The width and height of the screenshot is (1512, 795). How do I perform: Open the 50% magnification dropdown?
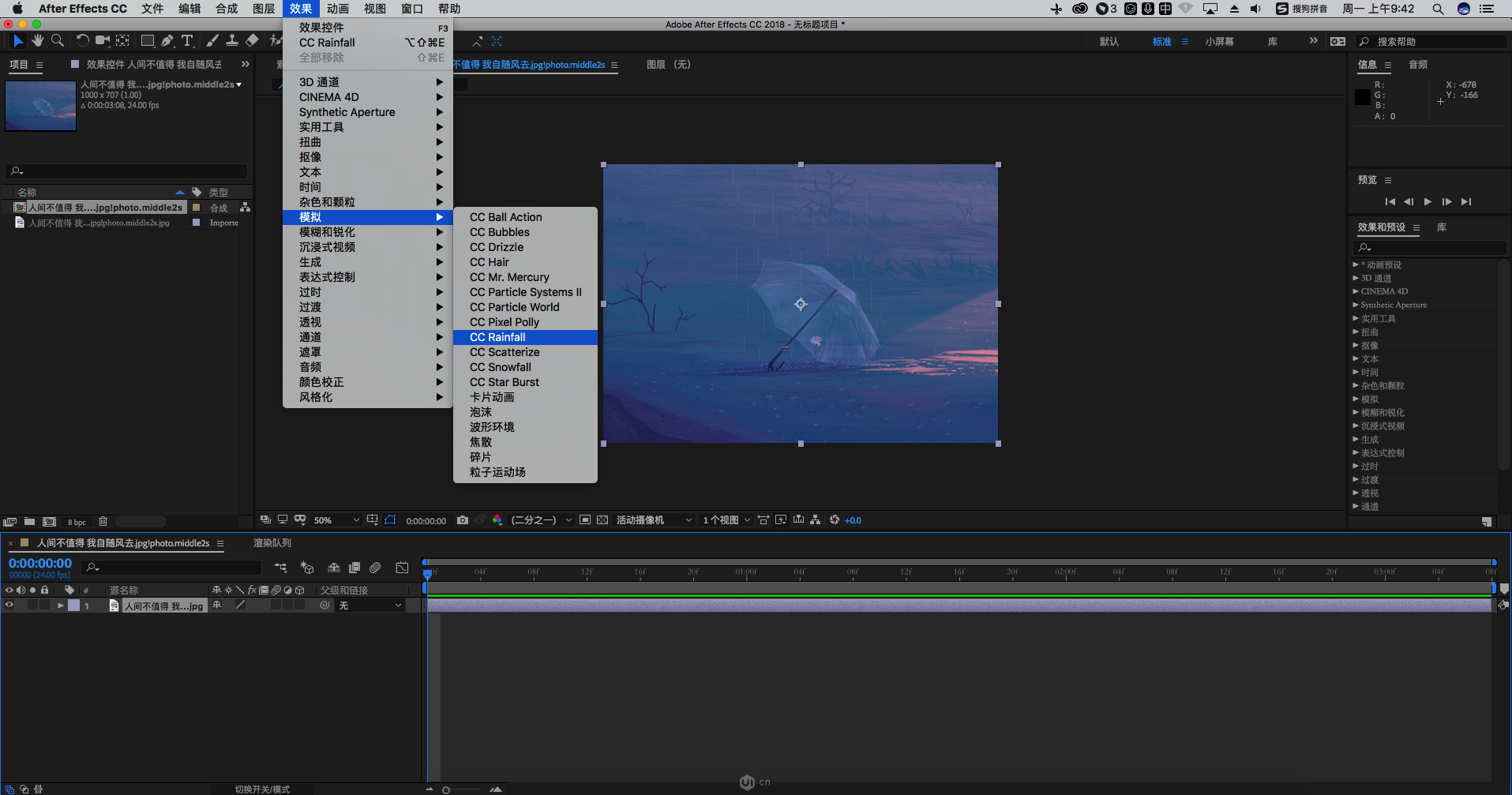point(336,520)
